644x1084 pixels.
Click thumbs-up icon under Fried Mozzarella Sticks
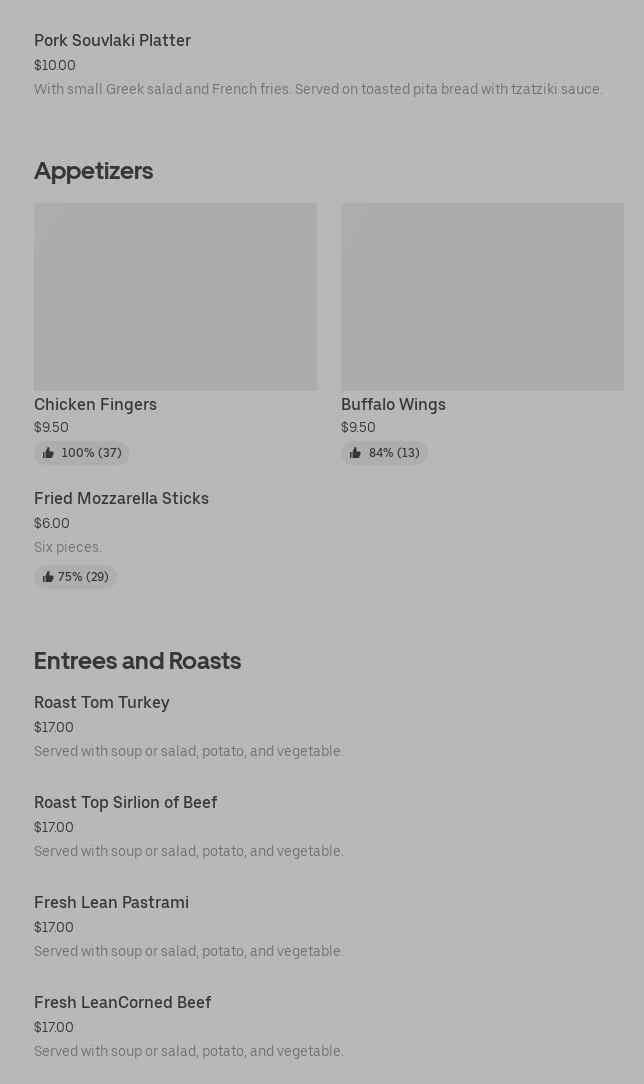[48, 577]
